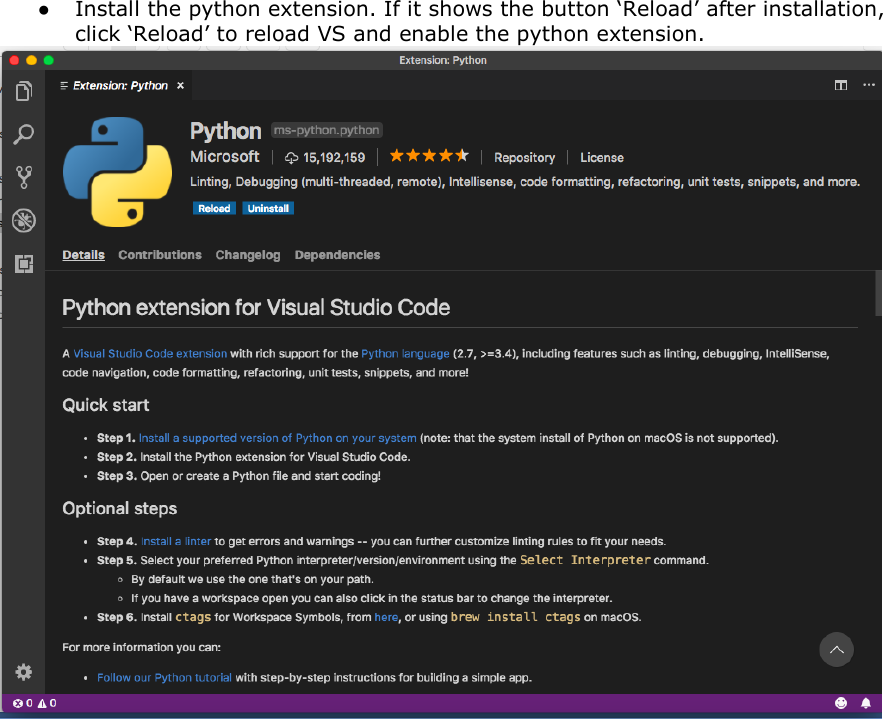Open the Explorer icon in activity bar
Viewport: 883px width, 719px height.
pos(23,91)
